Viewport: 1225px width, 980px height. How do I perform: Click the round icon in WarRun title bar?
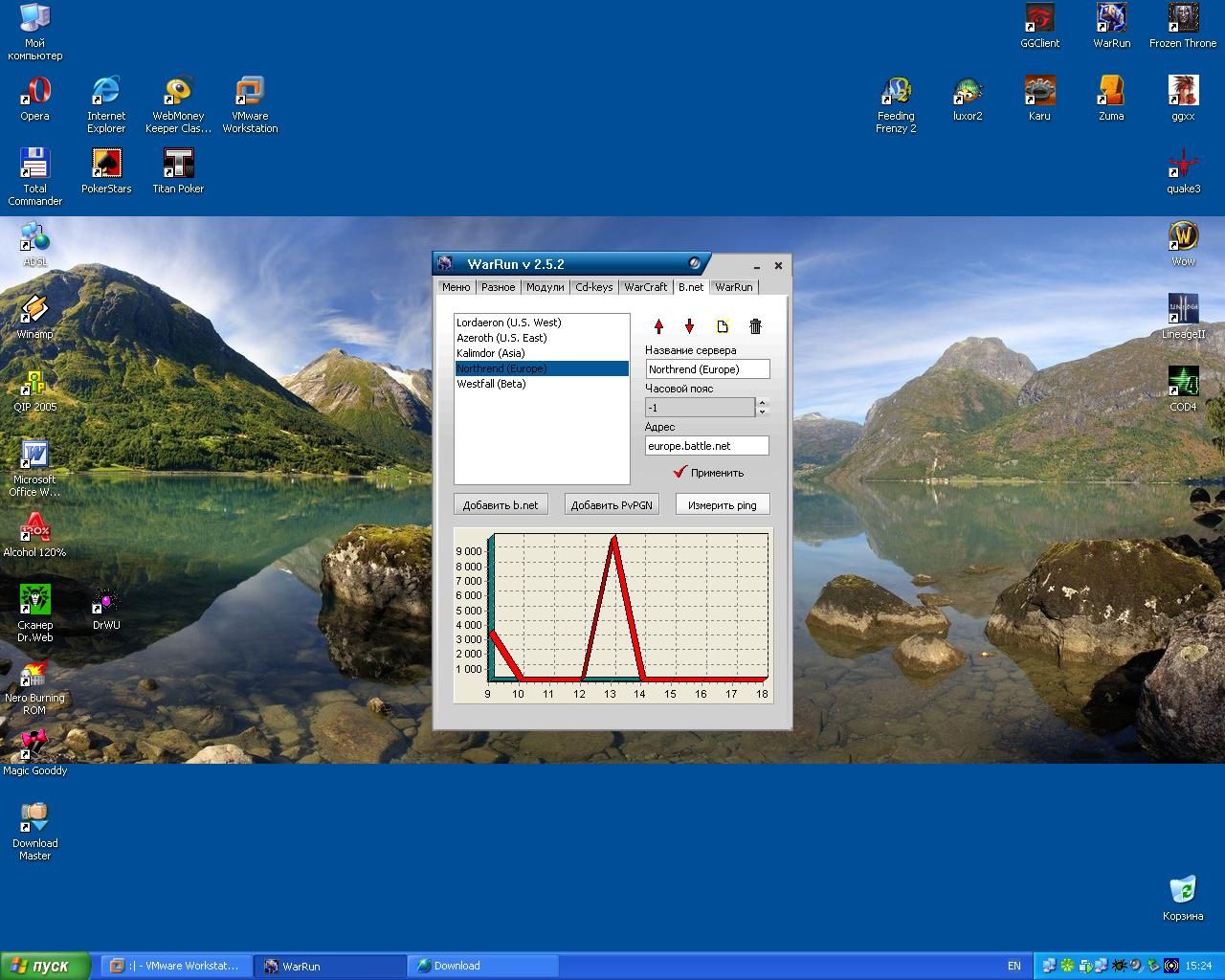[x=695, y=264]
